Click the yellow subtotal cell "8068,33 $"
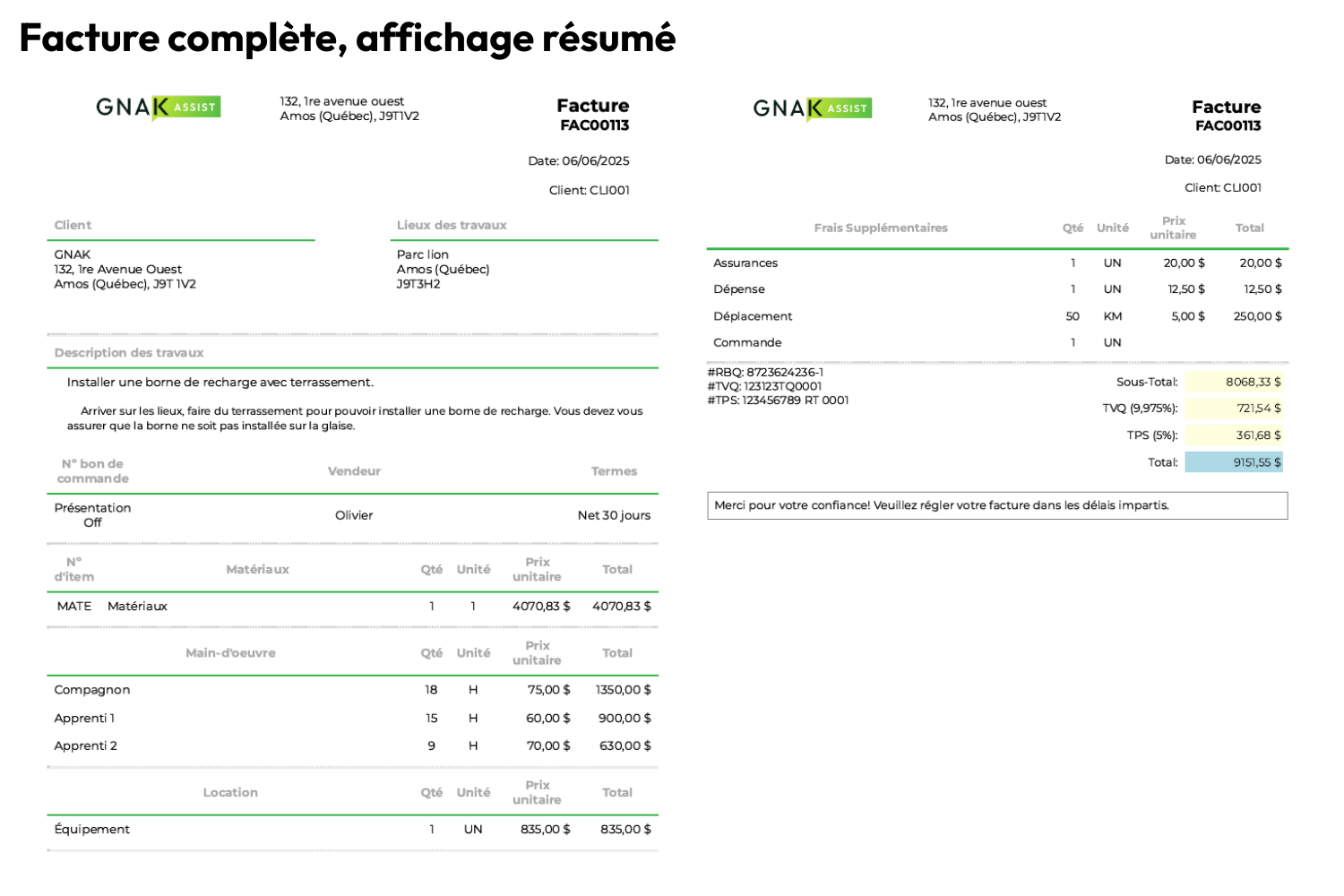 1234,382
